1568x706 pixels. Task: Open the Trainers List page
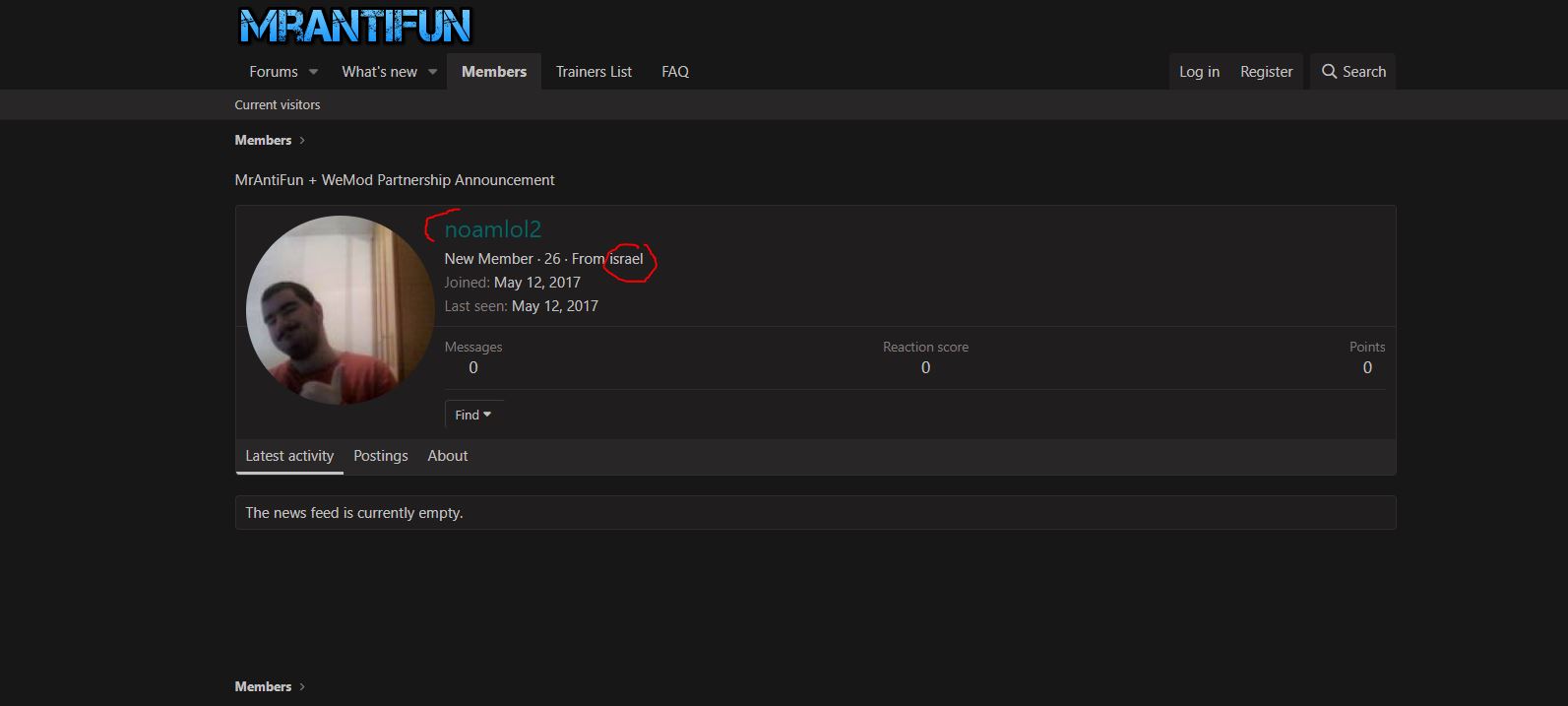pos(594,72)
